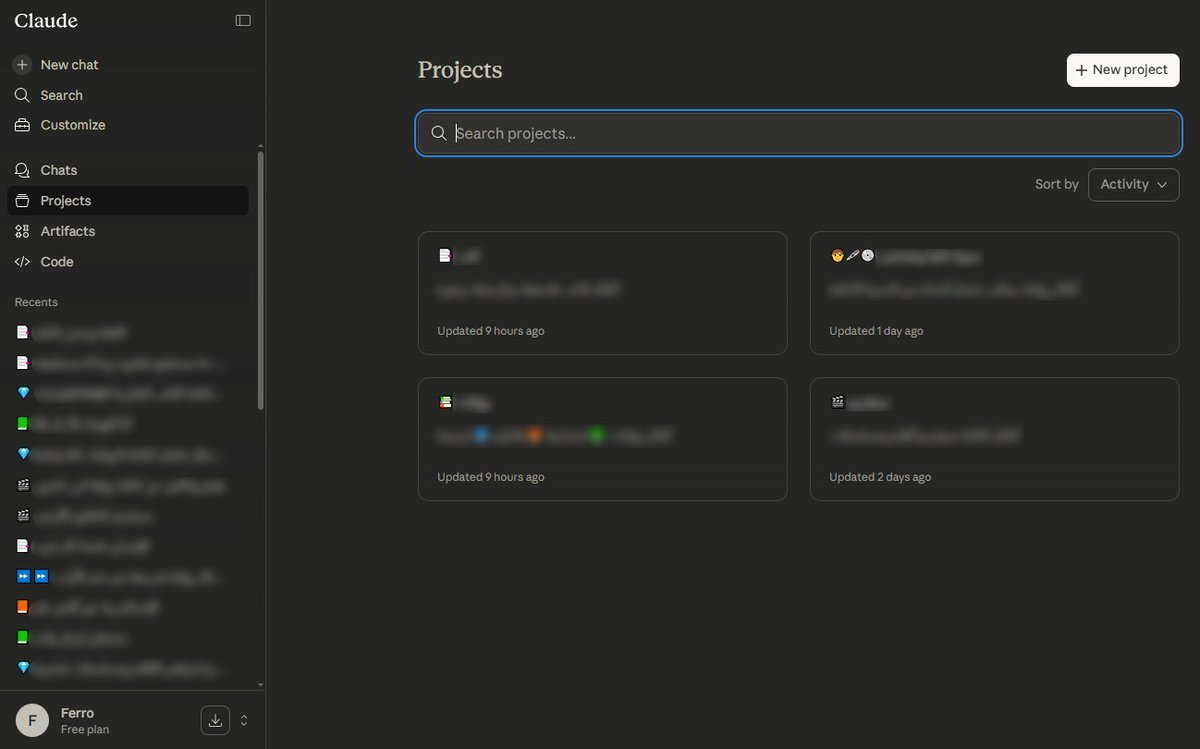Open the Chats section in the sidebar
1200x749 pixels.
[x=127, y=170]
